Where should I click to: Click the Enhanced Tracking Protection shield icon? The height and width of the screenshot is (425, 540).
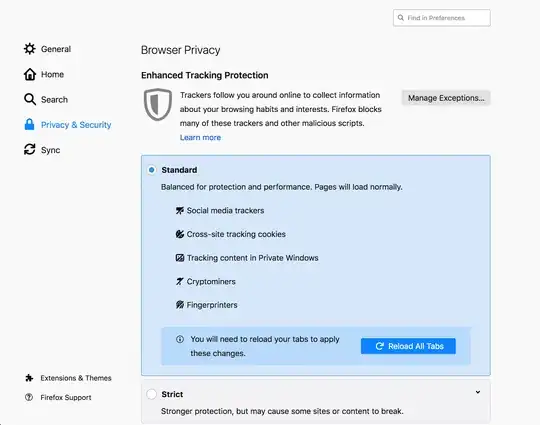coord(158,105)
